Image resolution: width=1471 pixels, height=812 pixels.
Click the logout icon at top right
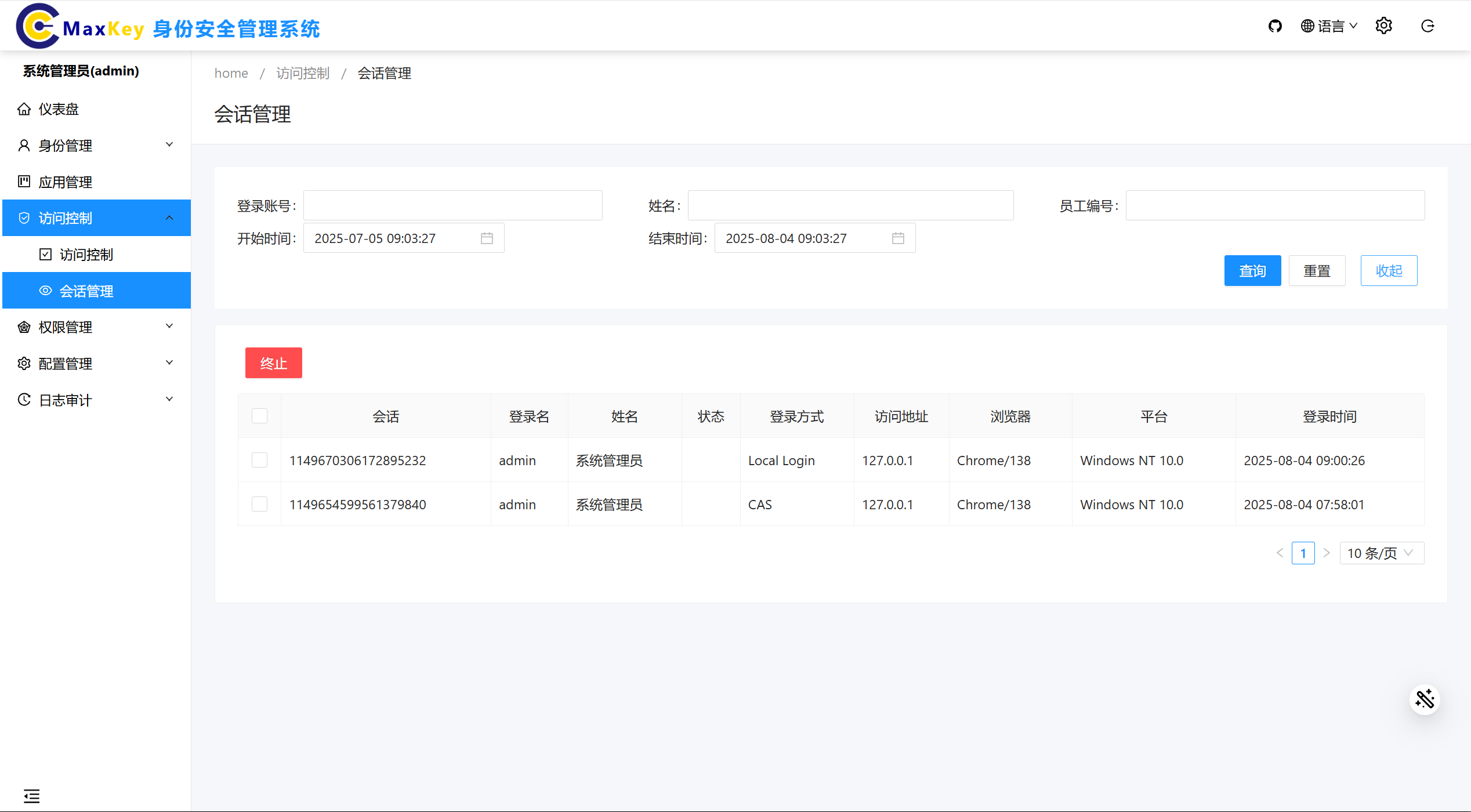(x=1427, y=26)
